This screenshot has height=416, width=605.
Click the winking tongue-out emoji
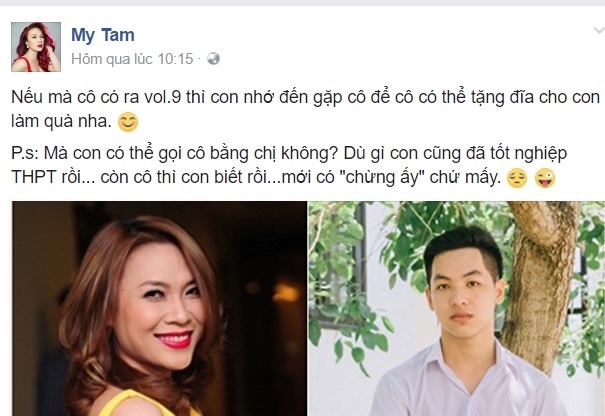tap(545, 178)
